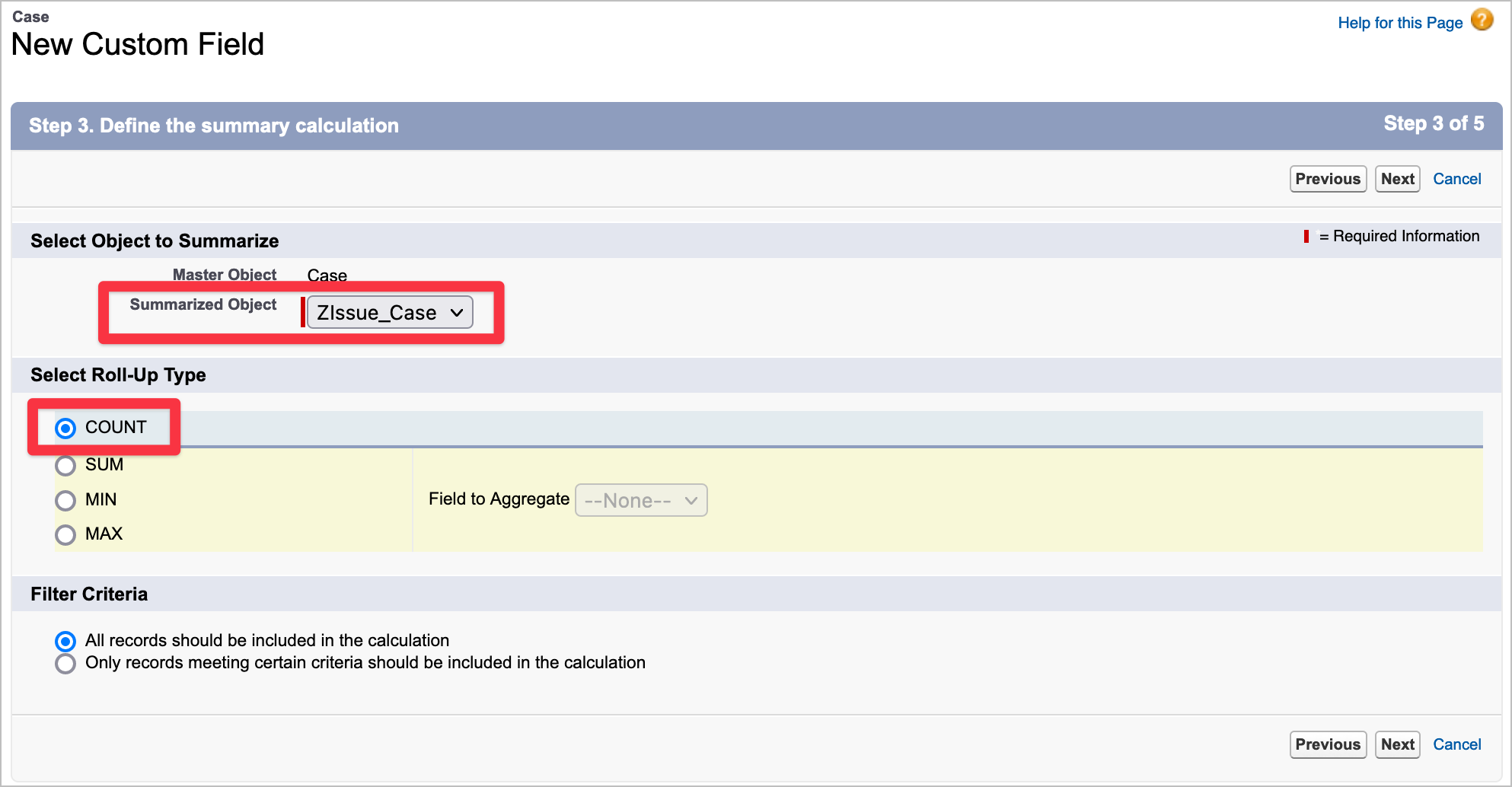Select the COUNT roll-up type
1512x787 pixels.
(66, 429)
